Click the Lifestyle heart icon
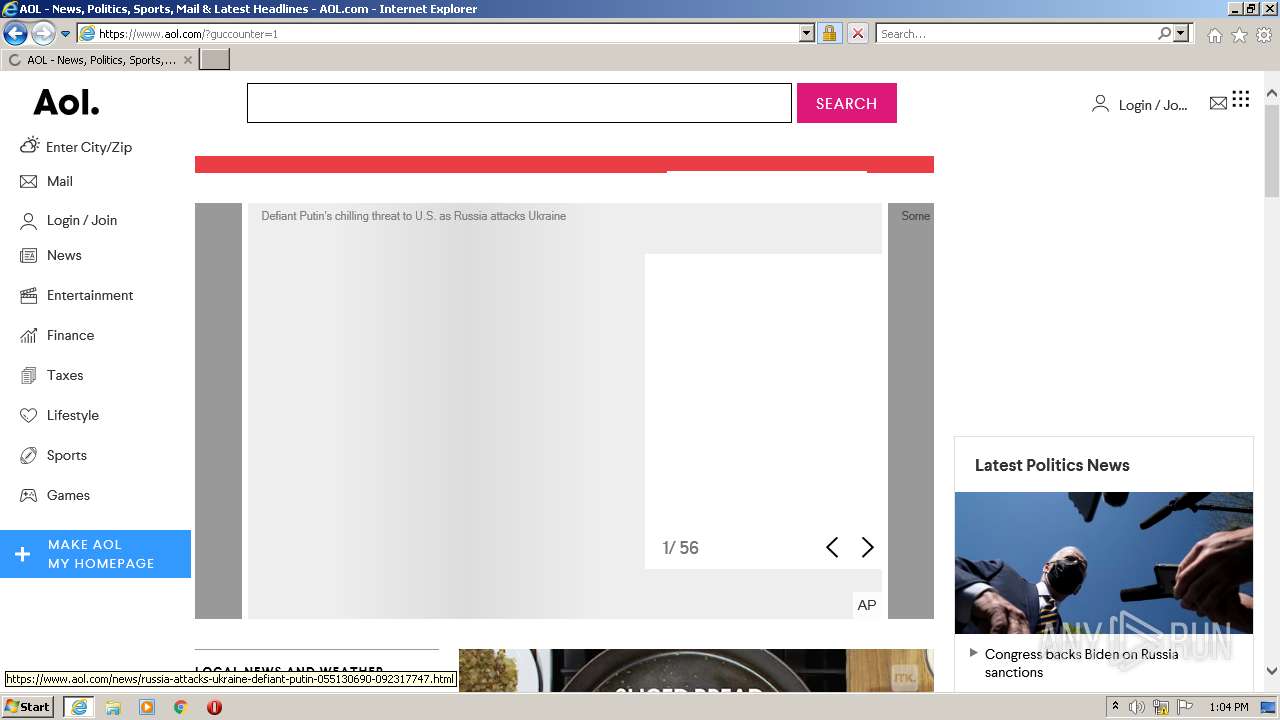The image size is (1280, 720). (x=28, y=416)
